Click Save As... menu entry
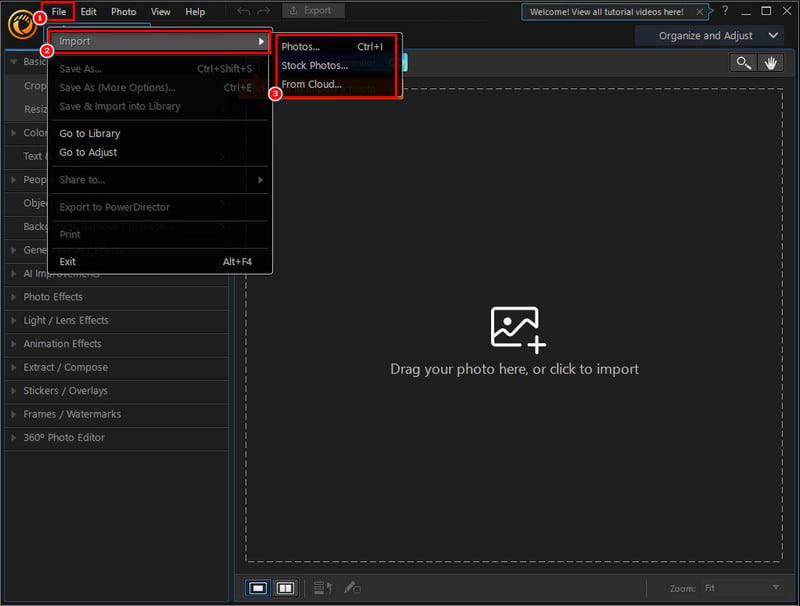The height and width of the screenshot is (606, 800). (159, 68)
